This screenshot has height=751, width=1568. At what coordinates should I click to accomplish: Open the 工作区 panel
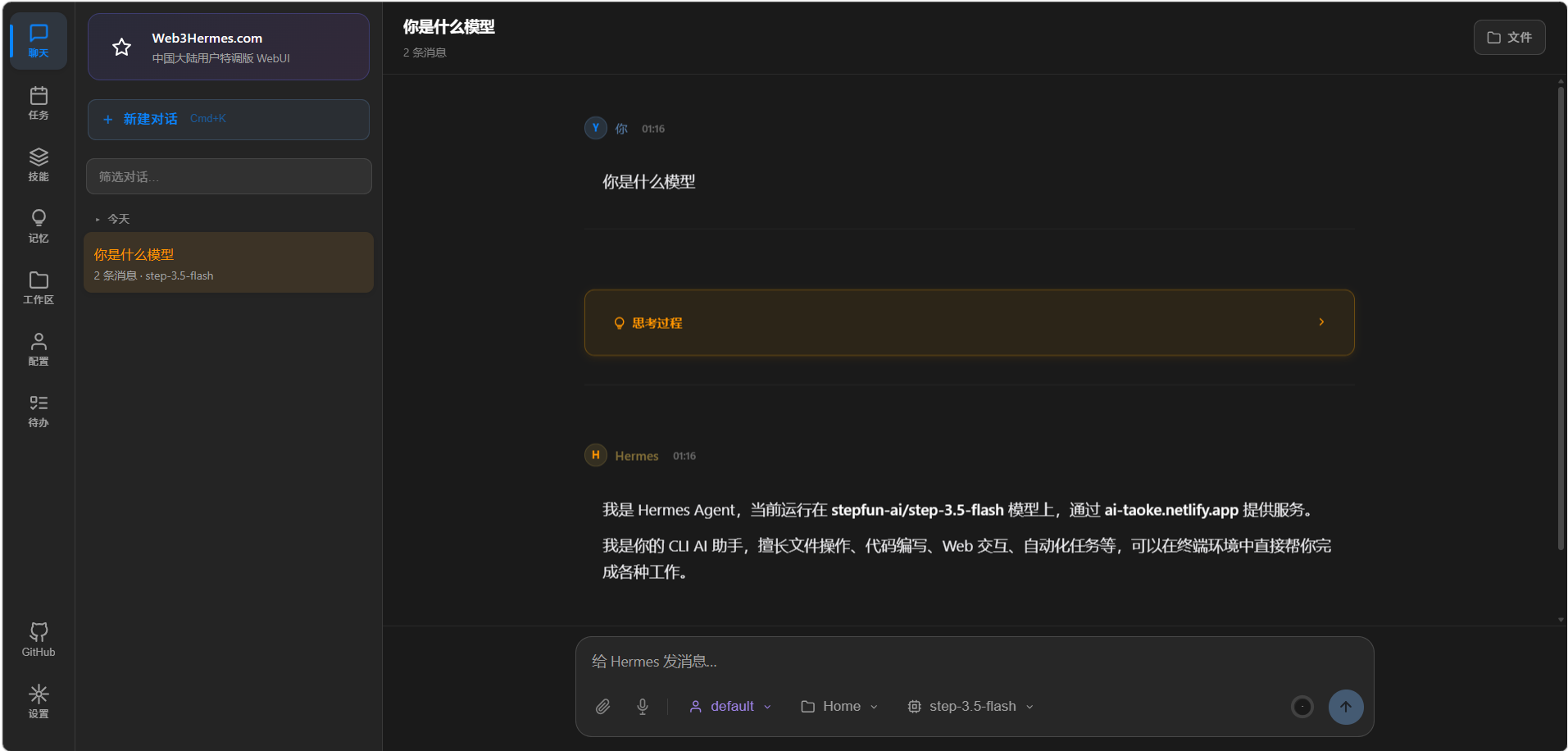[38, 287]
